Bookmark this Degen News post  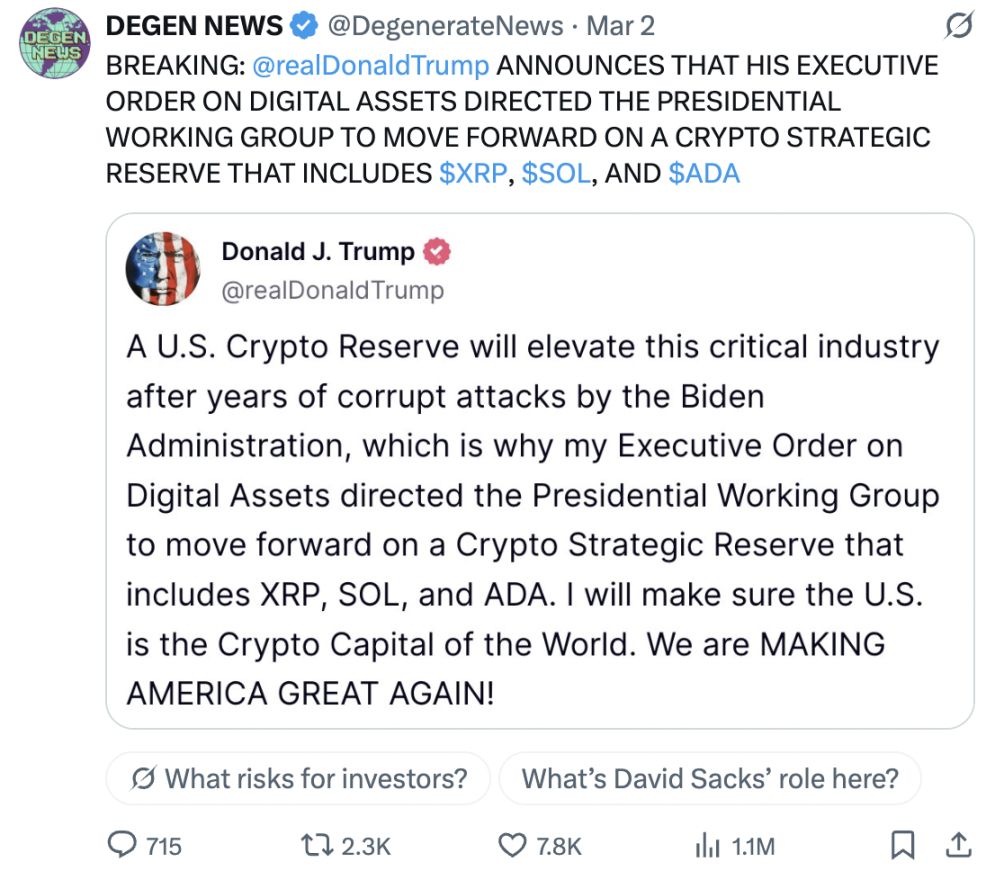click(902, 845)
